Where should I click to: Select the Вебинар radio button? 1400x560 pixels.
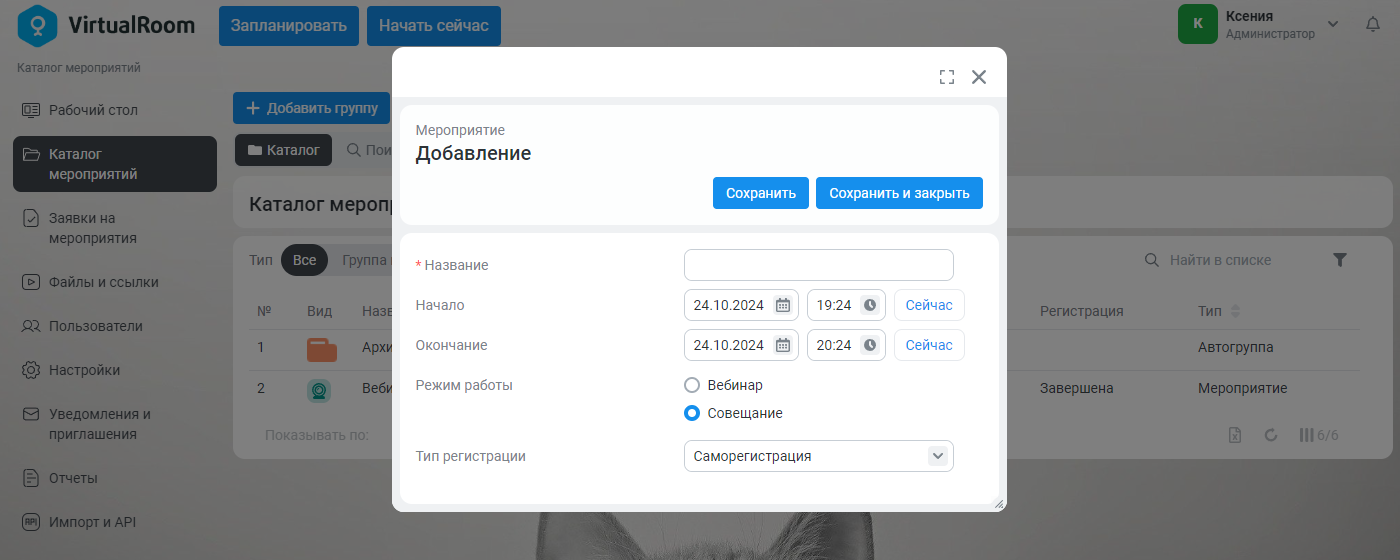pyautogui.click(x=692, y=385)
